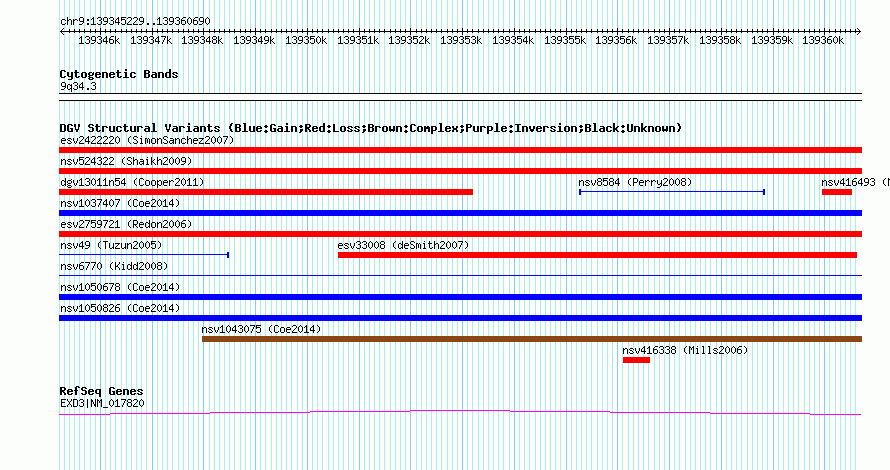Select the nsv1043075 brown complex bar
This screenshot has width=890, height=470.
pos(532,339)
